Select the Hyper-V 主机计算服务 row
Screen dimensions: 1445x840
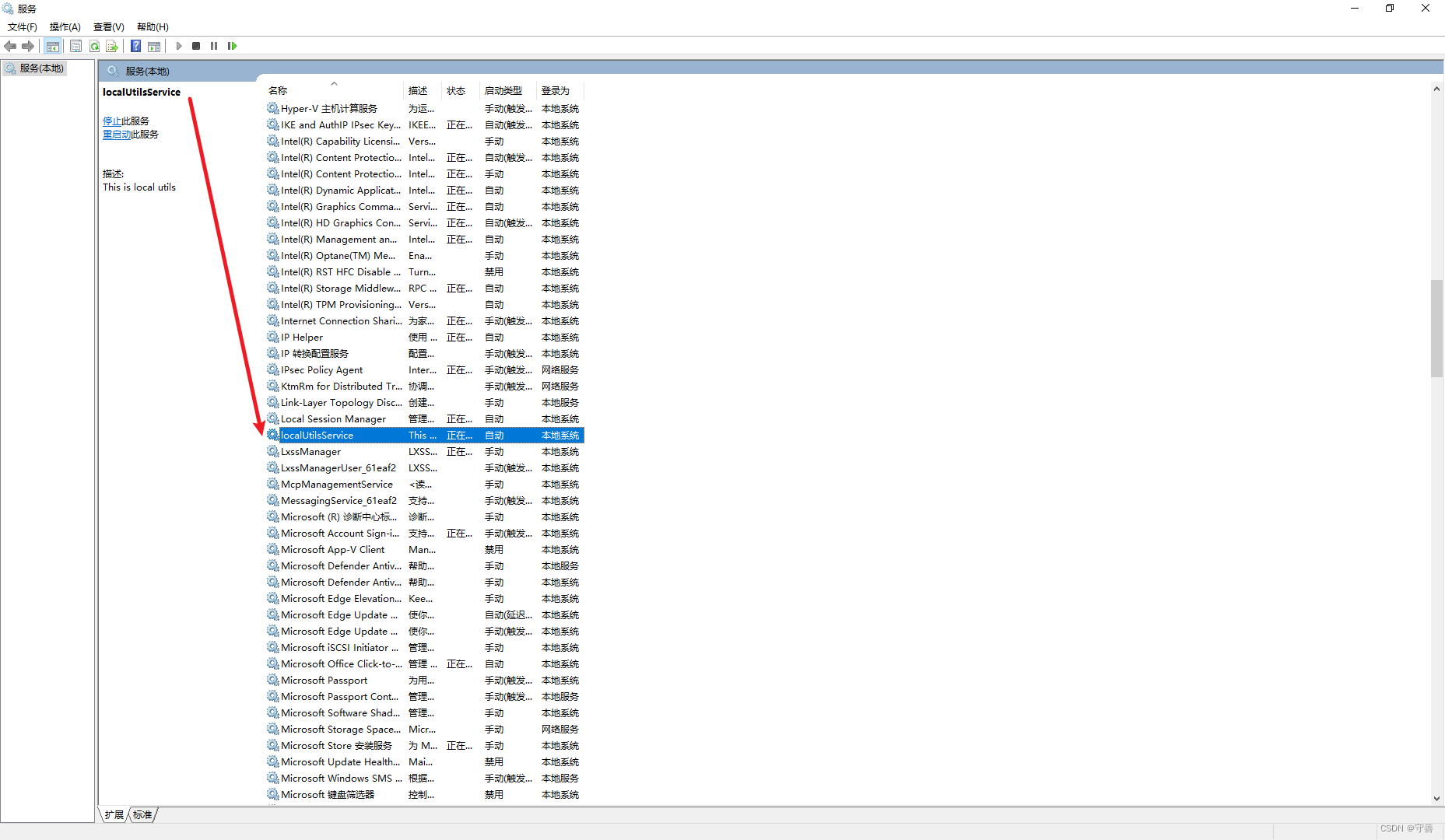[424, 109]
